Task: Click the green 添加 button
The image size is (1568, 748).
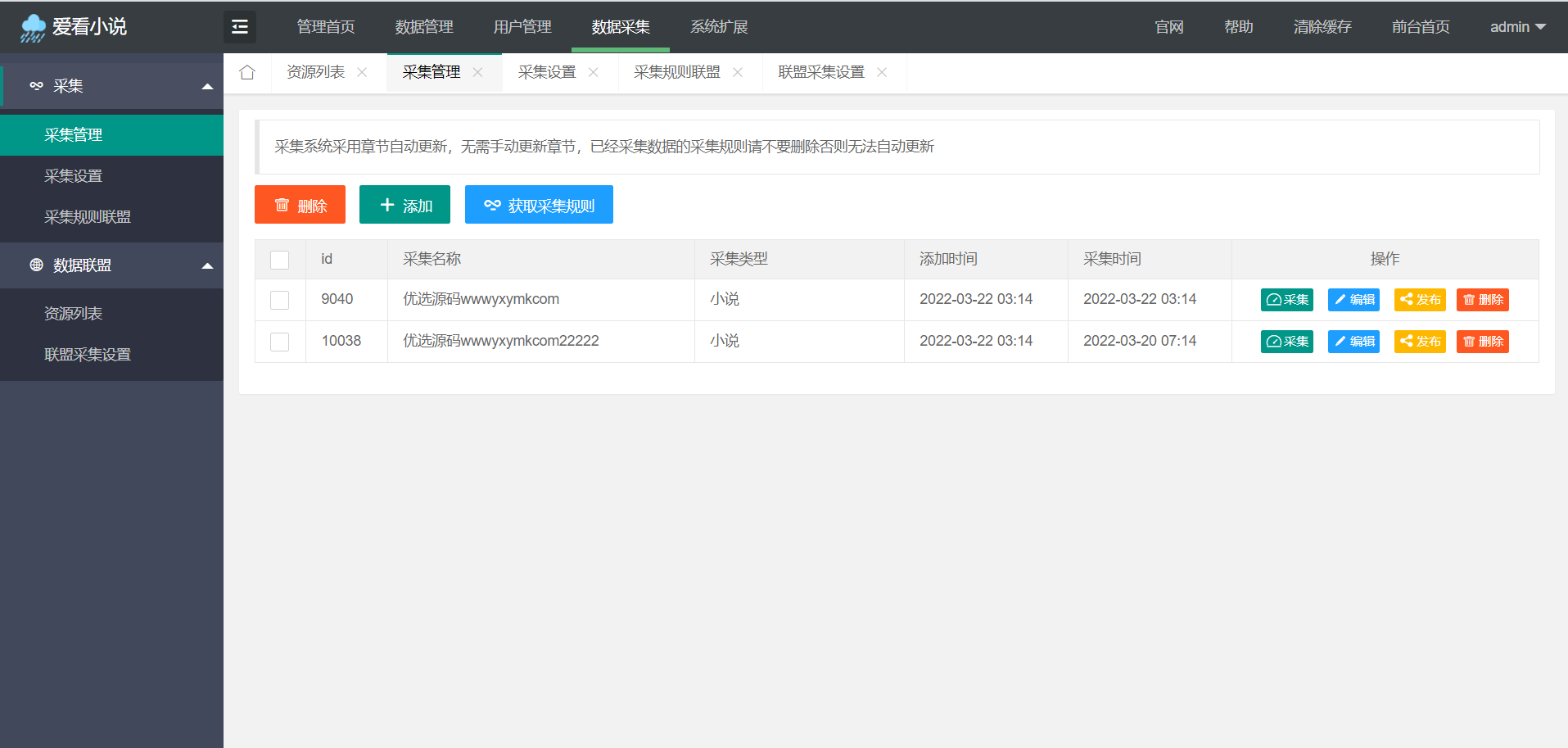Action: (404, 205)
